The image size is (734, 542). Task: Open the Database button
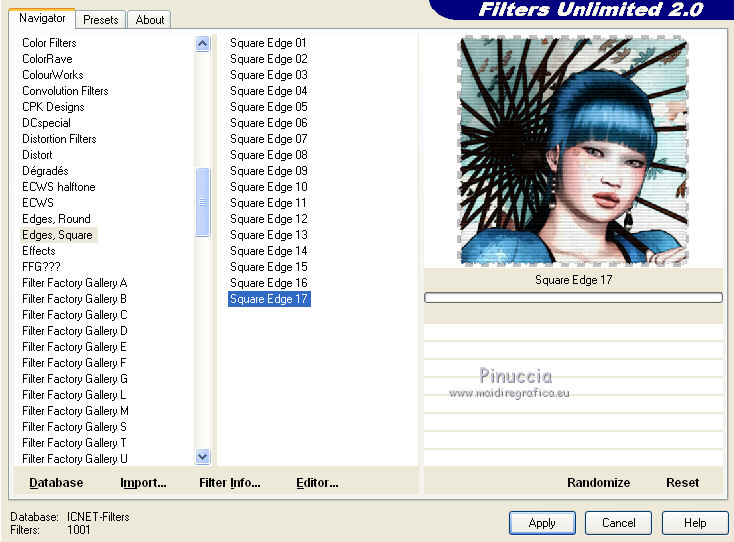(x=56, y=483)
